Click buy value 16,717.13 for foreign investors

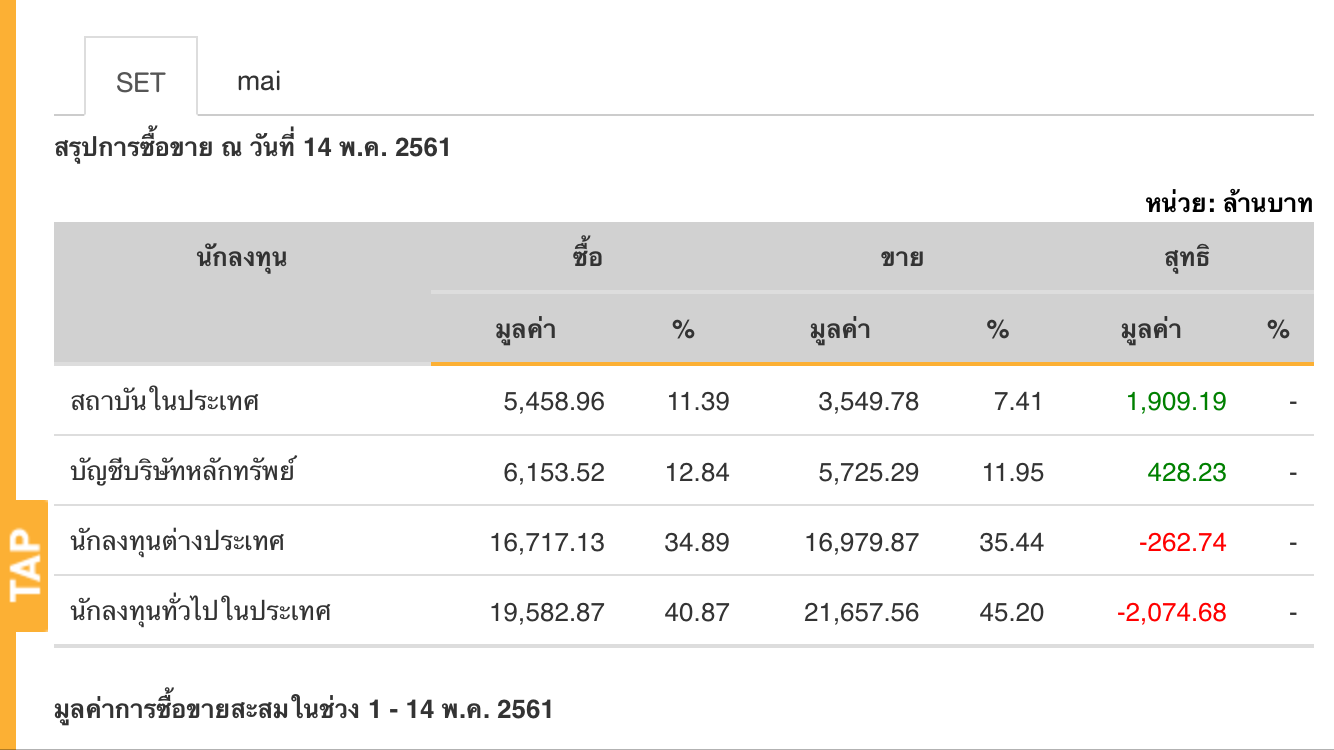(x=547, y=542)
